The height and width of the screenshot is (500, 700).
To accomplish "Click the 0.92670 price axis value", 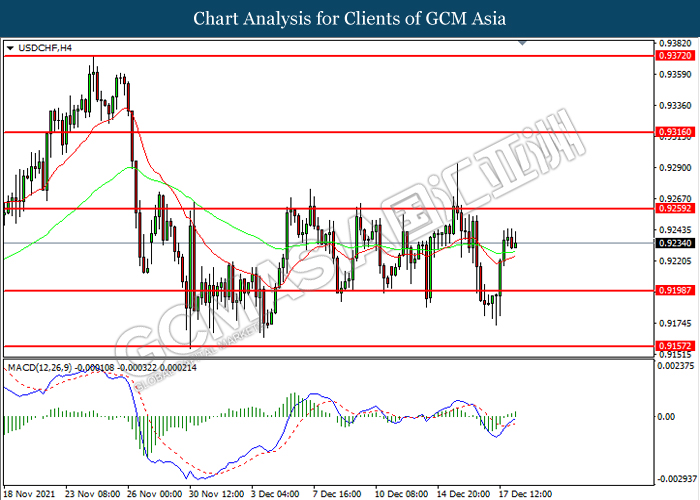I will (x=675, y=198).
